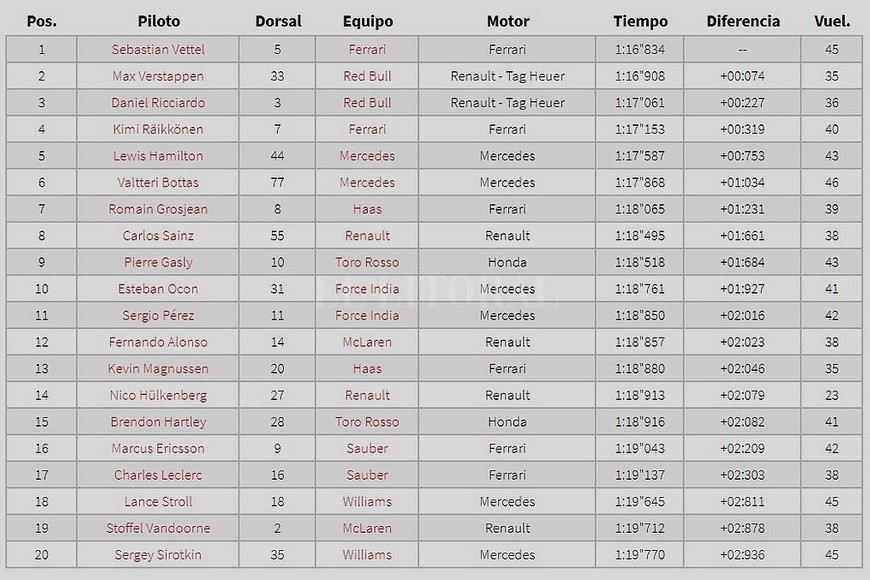870x580 pixels.
Task: Open Sebastian Vettel driver link
Action: click(x=159, y=49)
